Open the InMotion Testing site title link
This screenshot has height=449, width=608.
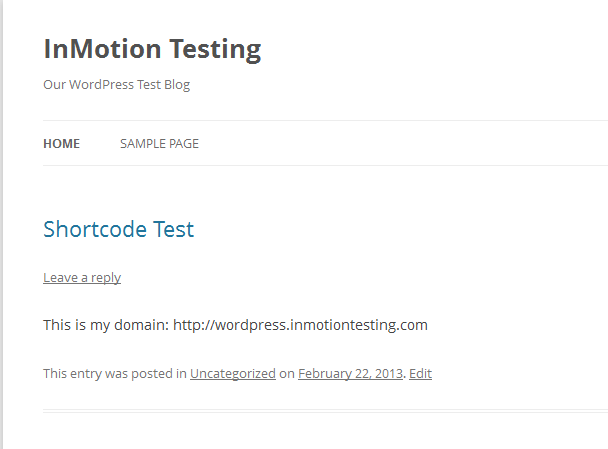pyautogui.click(x=152, y=49)
